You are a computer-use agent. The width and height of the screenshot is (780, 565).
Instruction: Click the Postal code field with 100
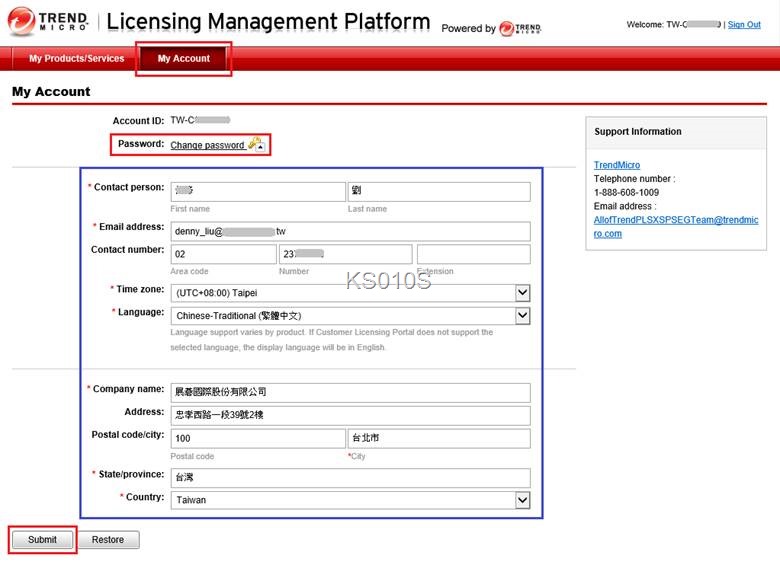[x=258, y=438]
